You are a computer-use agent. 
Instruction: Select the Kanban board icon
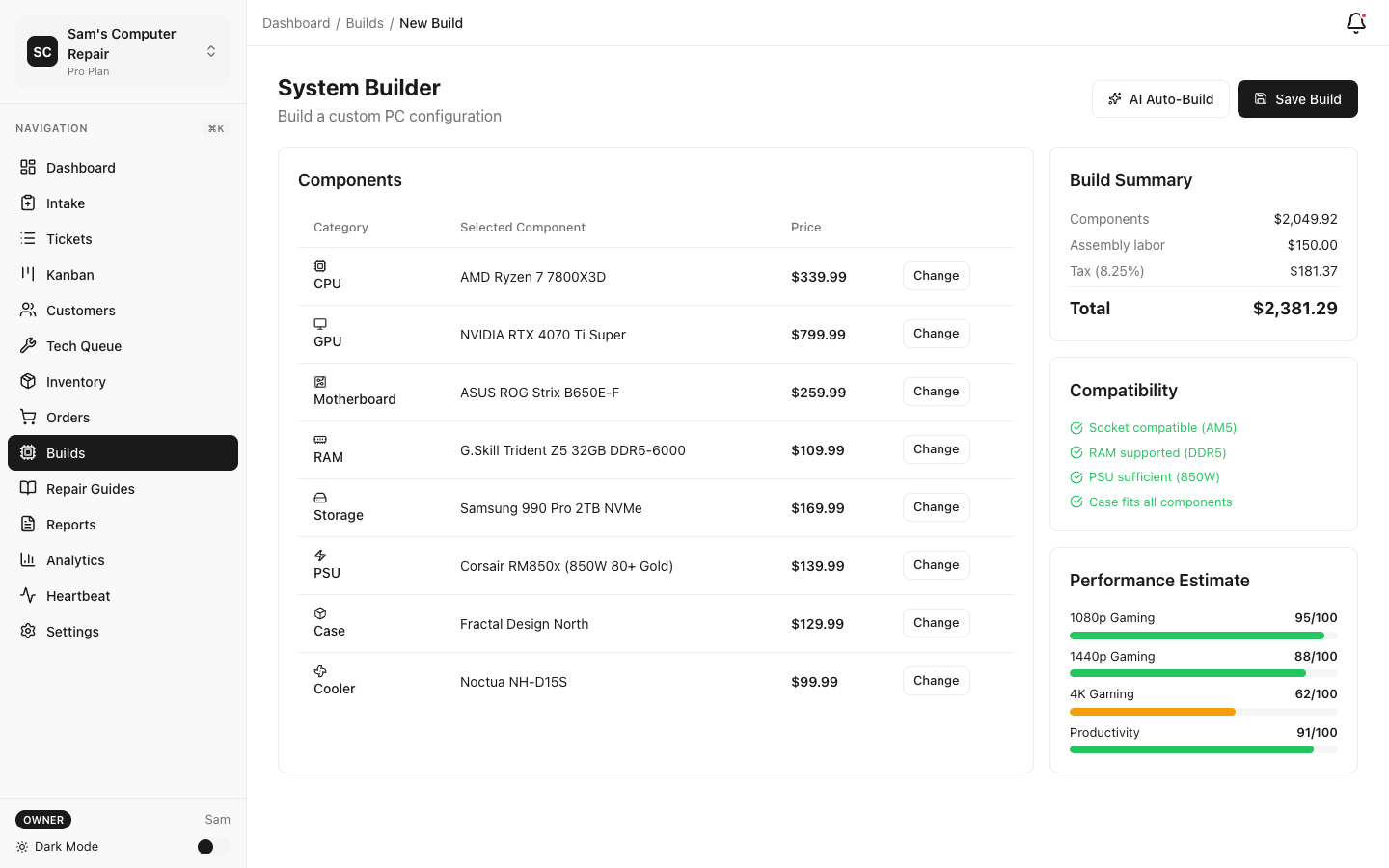28,274
